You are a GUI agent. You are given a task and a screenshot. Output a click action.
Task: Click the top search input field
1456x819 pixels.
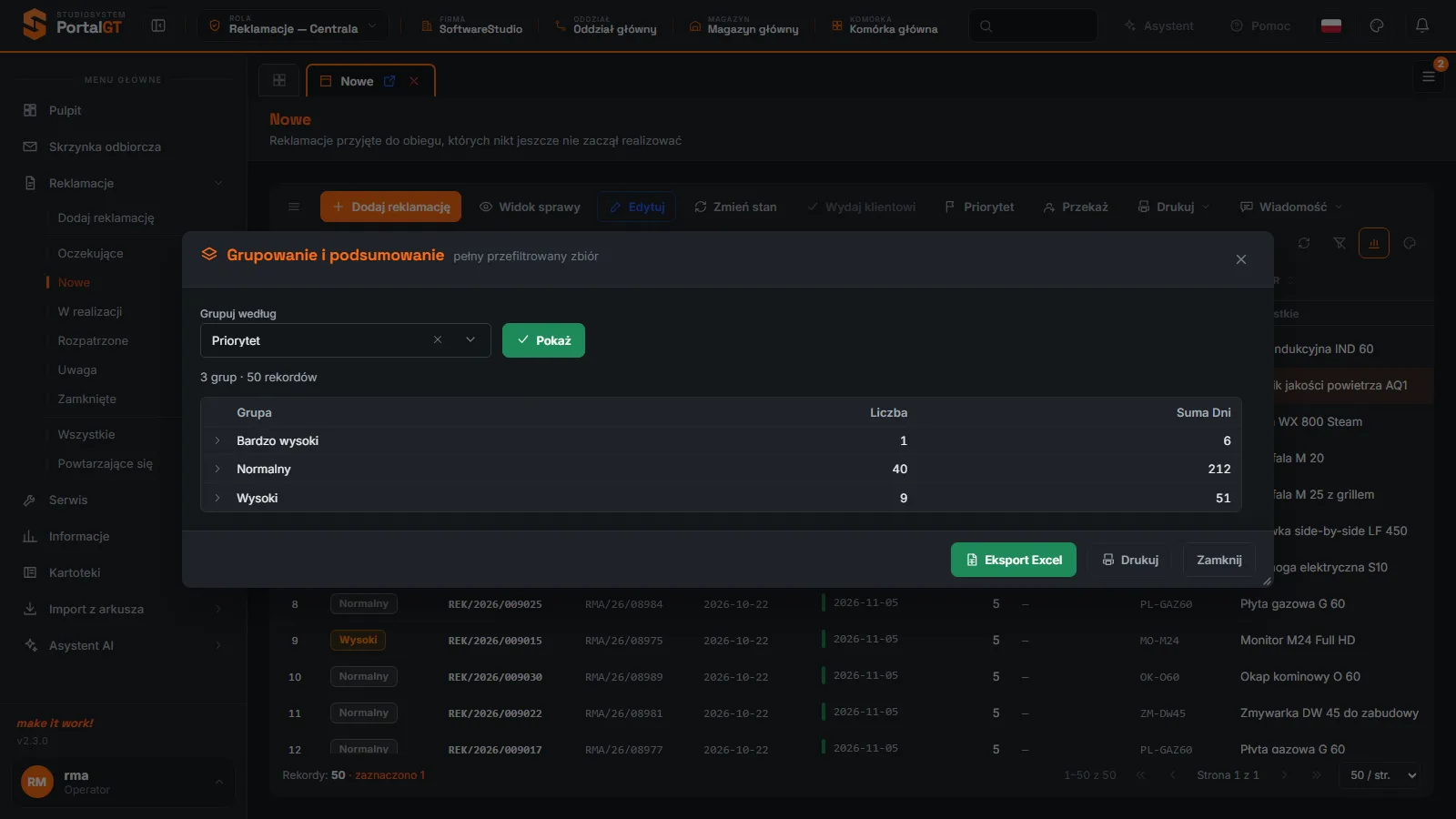1033,25
